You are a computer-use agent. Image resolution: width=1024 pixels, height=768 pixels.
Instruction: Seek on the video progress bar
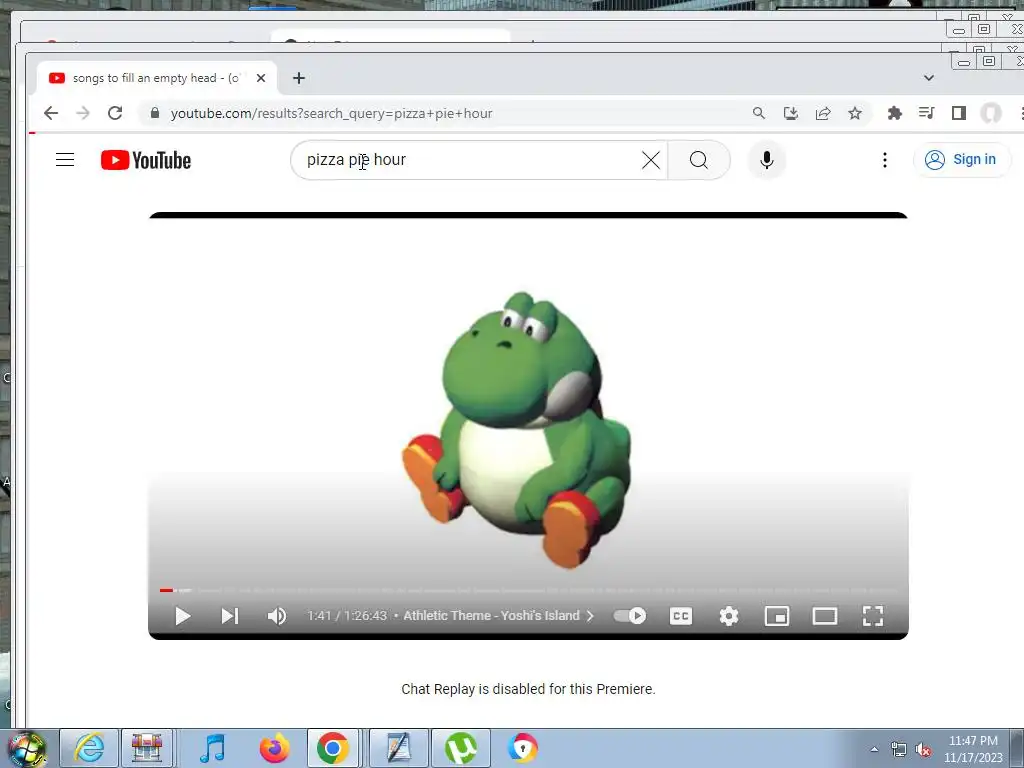pos(528,590)
